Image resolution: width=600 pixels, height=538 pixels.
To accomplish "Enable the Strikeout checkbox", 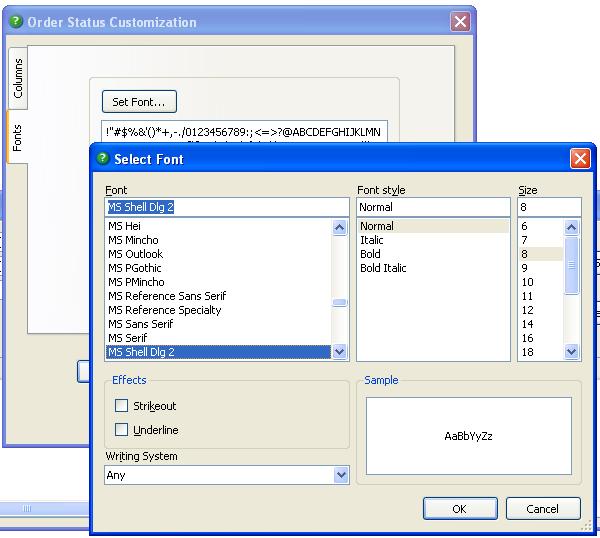I will [122, 406].
